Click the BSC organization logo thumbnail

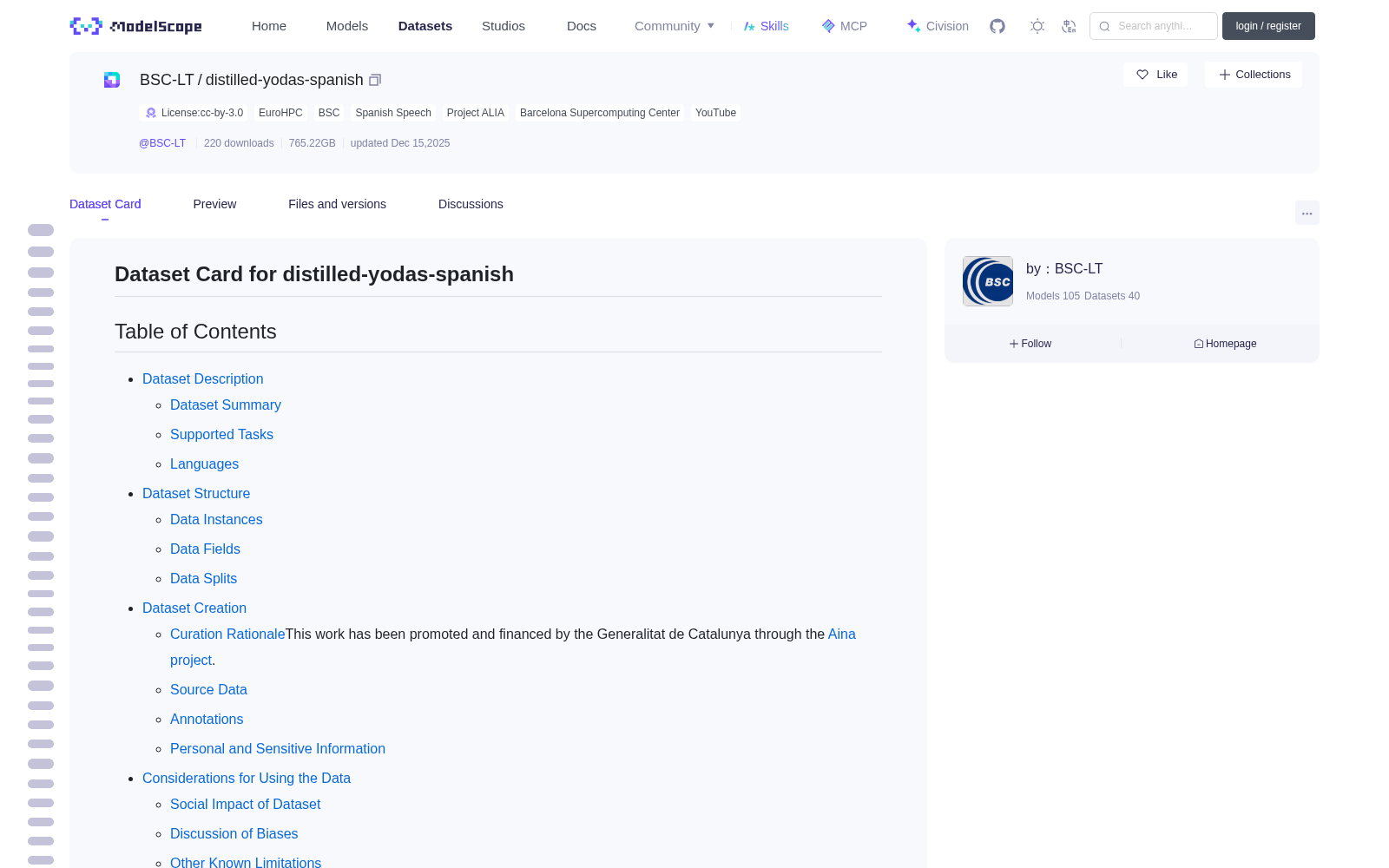pos(988,281)
